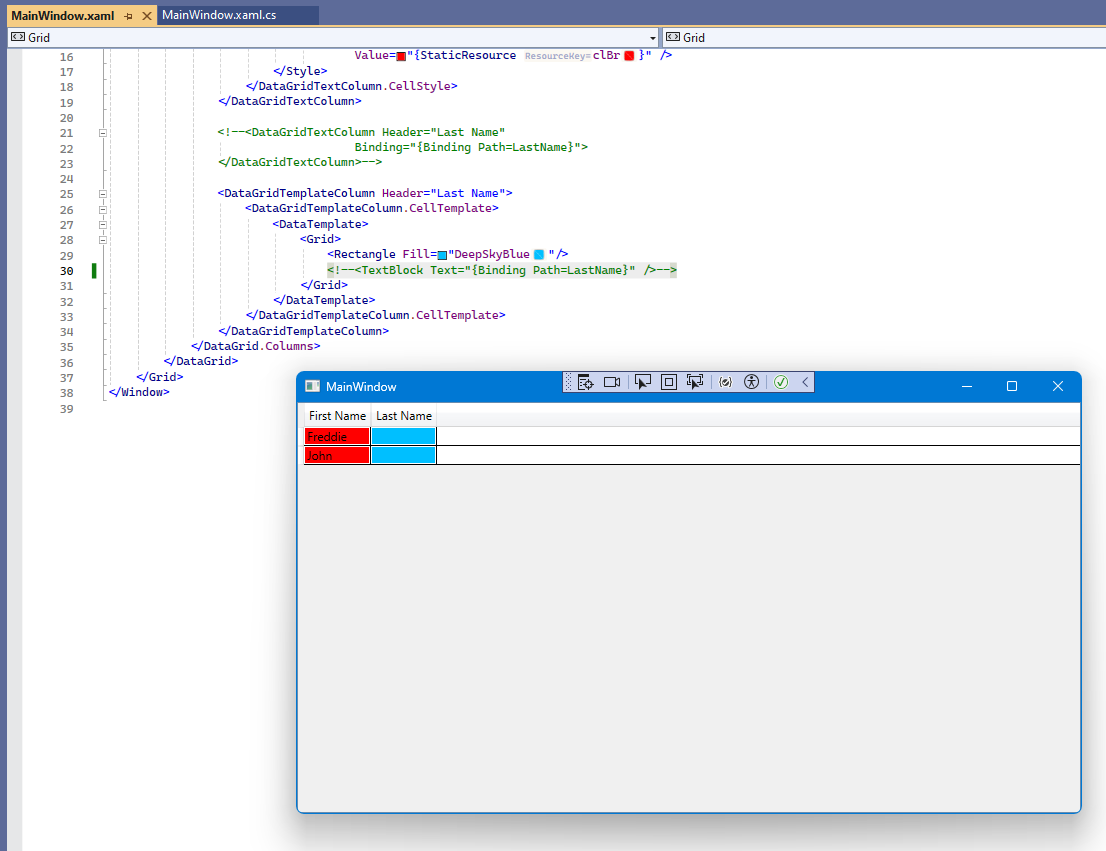
Task: Click the commented TextBlock line of code
Action: tap(502, 270)
